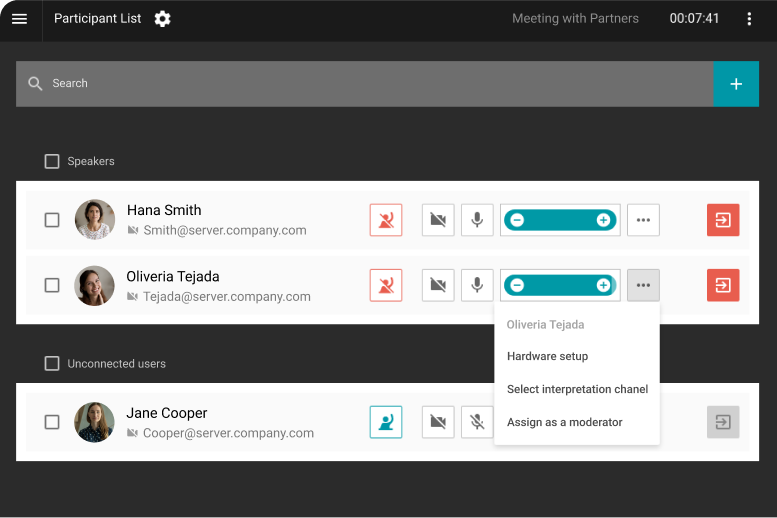
Task: Unmute Jane Cooper's muted microphone
Action: [x=477, y=422]
